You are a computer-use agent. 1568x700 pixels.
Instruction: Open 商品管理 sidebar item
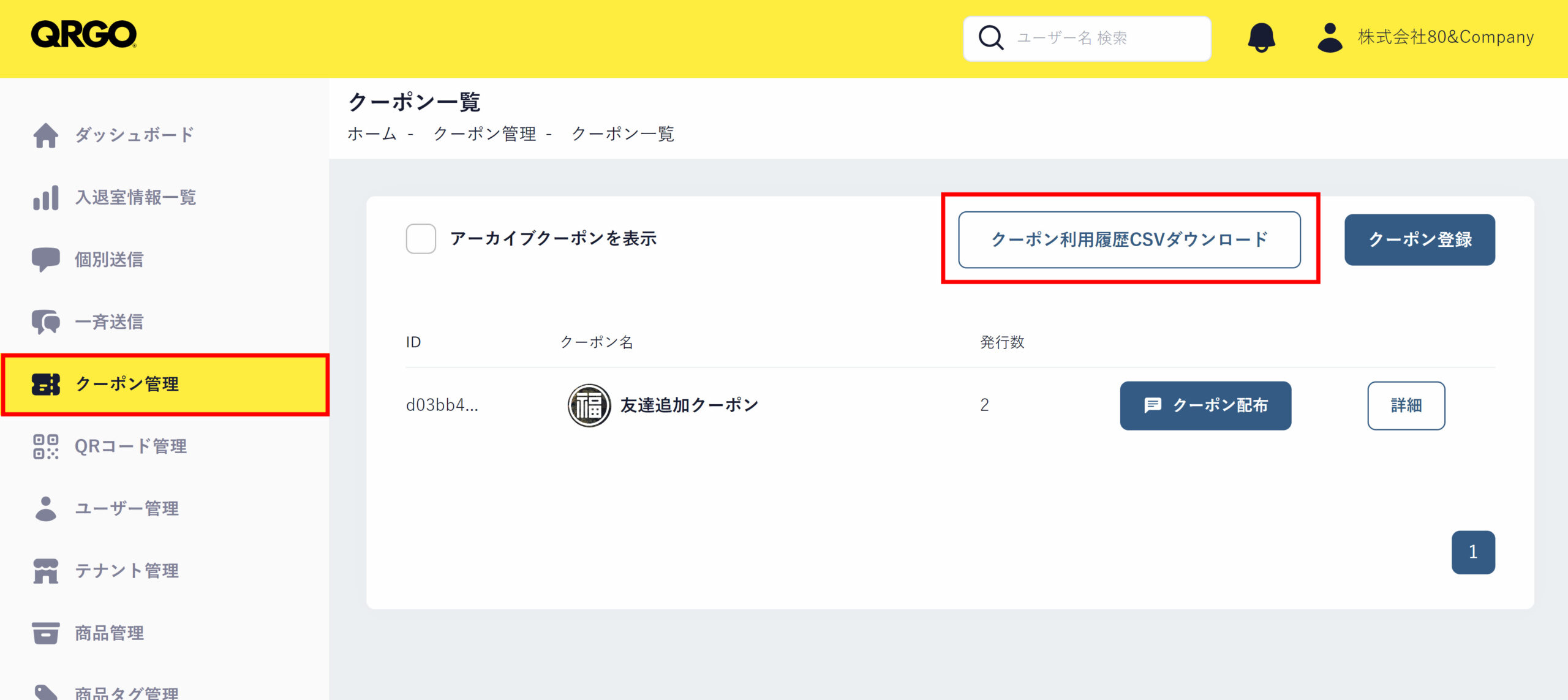tap(109, 633)
